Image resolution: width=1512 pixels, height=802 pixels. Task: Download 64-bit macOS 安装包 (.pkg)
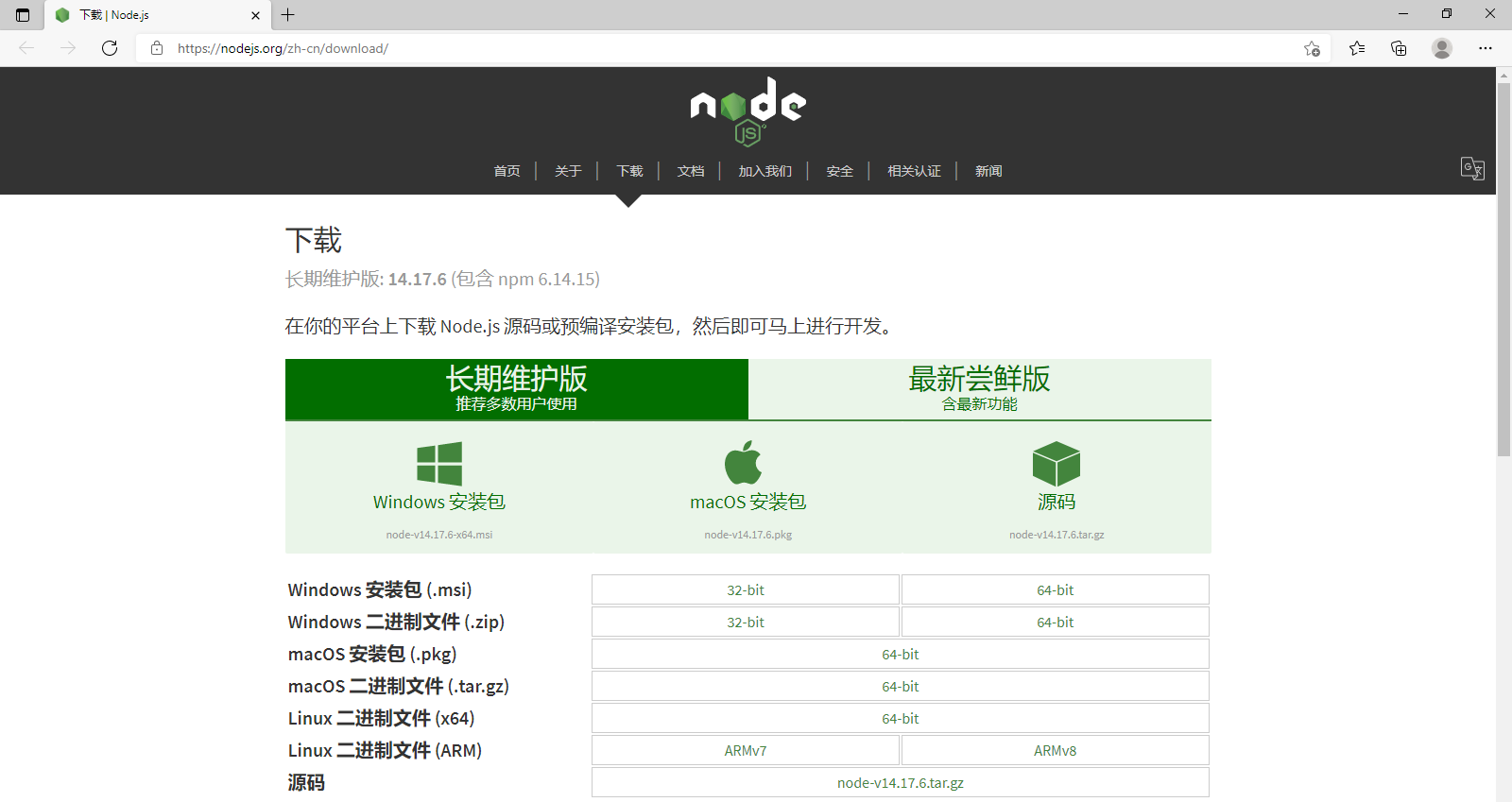(x=901, y=654)
